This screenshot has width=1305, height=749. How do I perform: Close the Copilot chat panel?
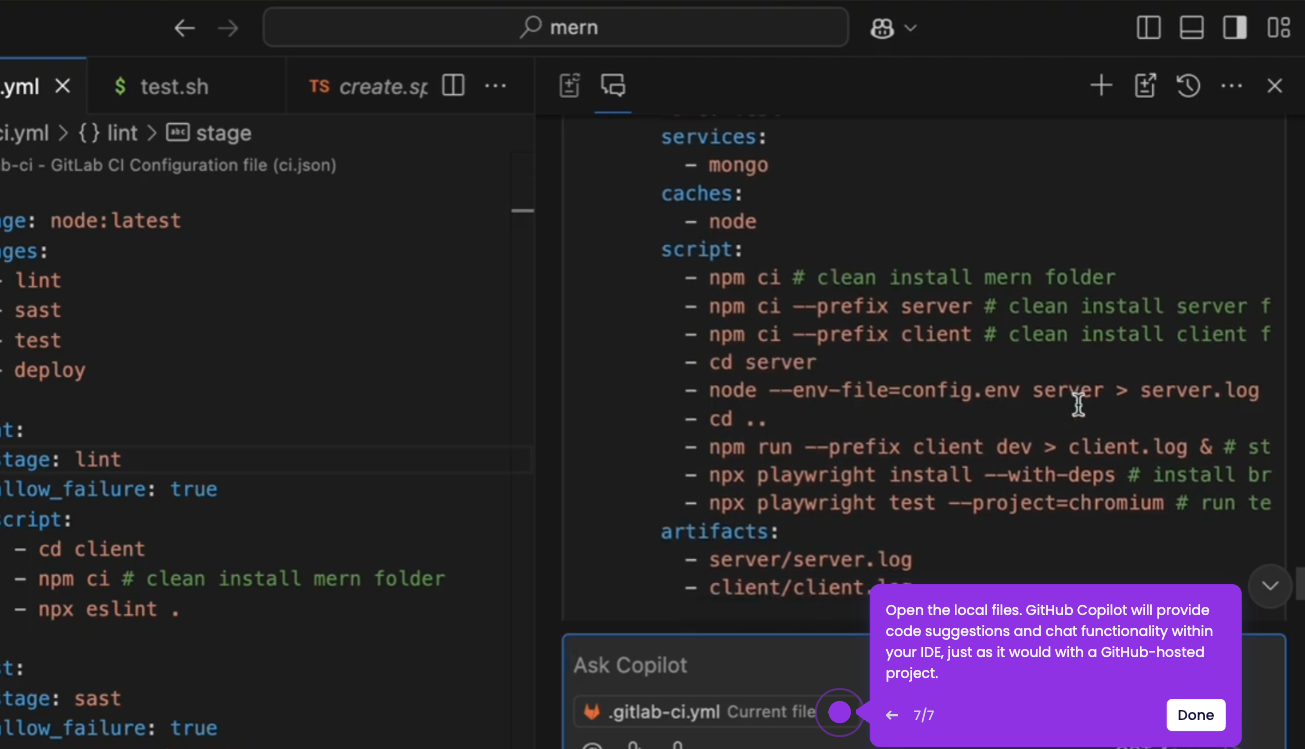click(x=1275, y=86)
